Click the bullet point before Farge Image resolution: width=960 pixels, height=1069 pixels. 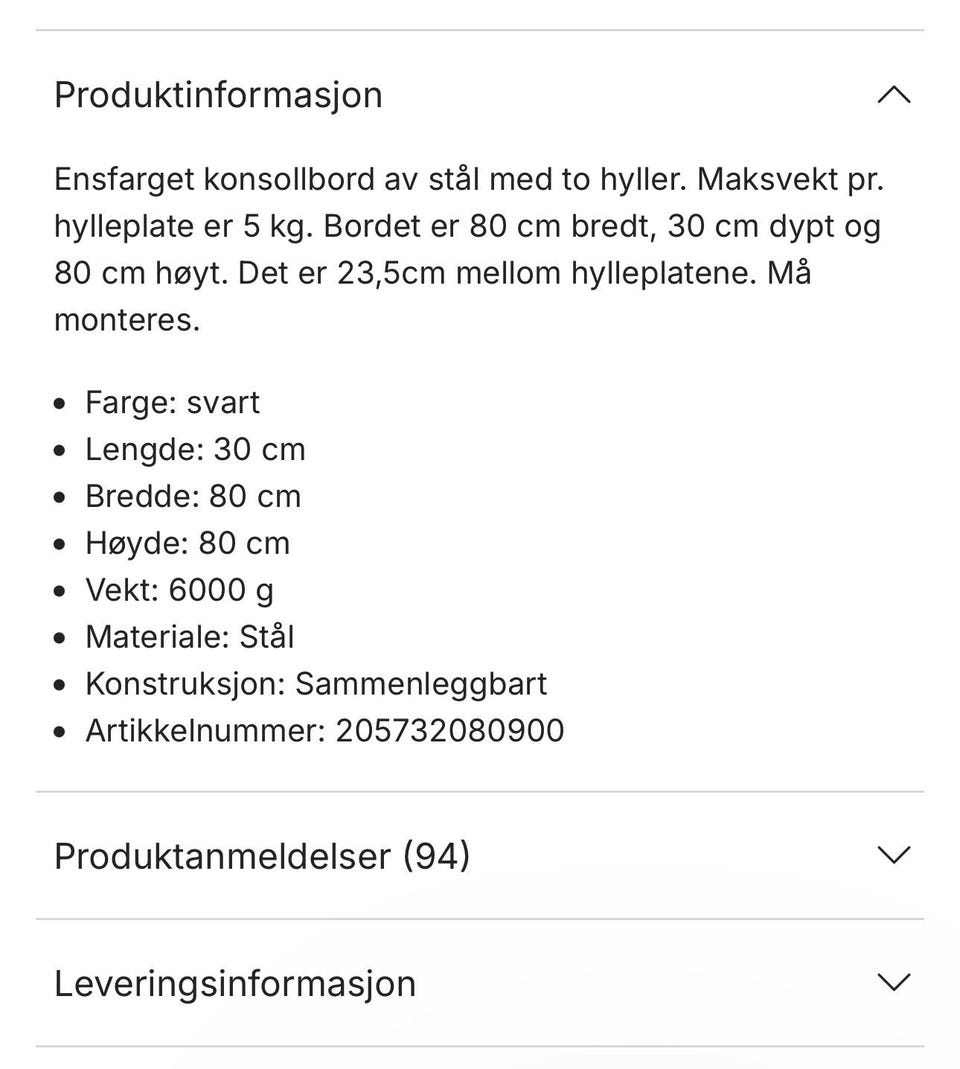coord(63,404)
